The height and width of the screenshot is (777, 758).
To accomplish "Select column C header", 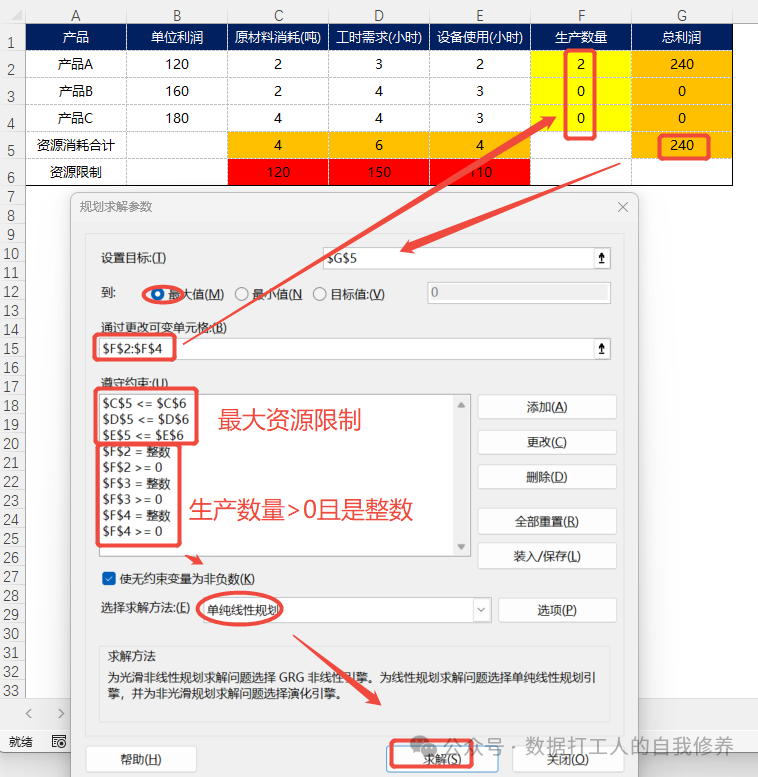I will [278, 15].
